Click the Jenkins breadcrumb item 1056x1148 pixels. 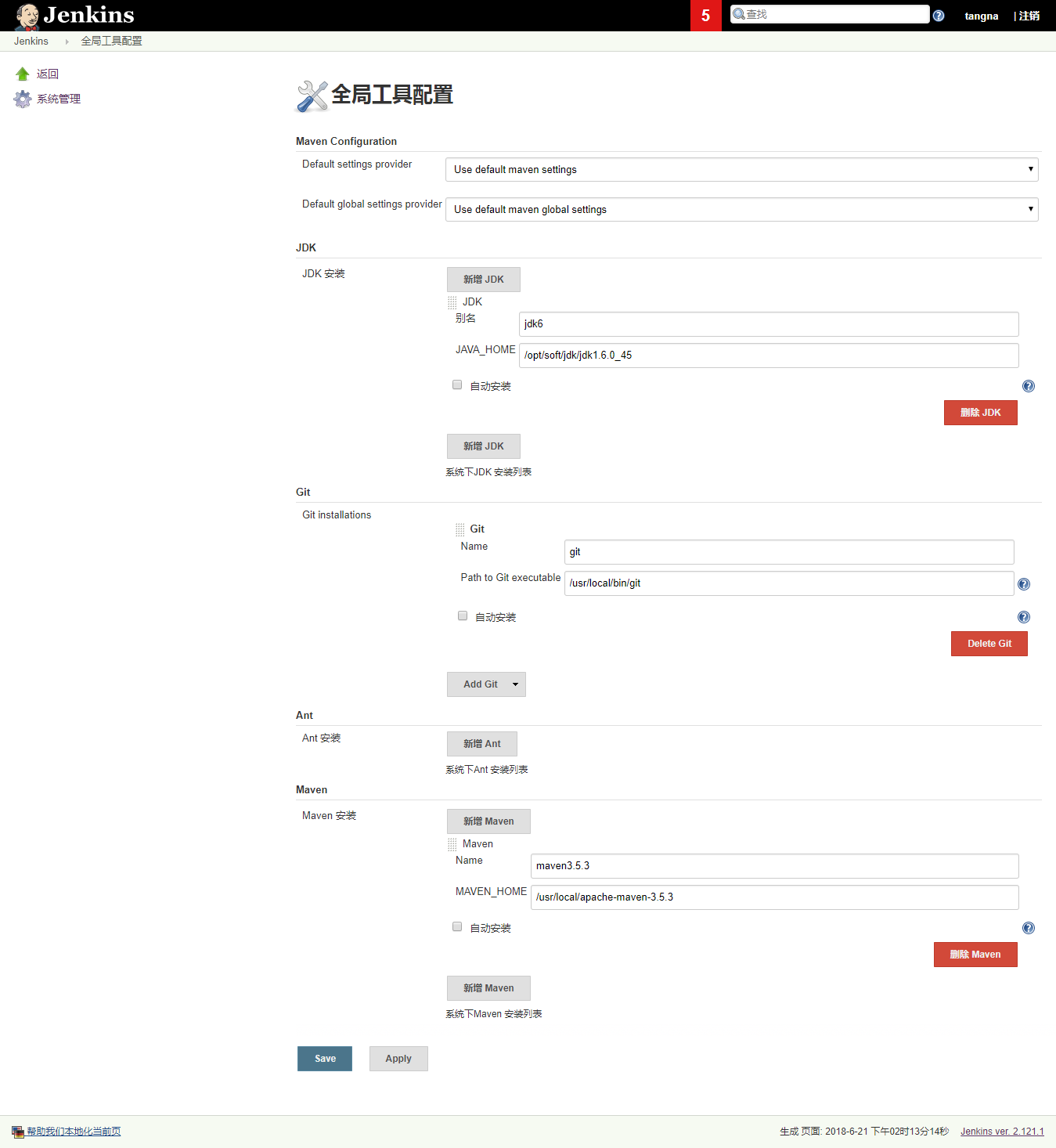point(31,42)
